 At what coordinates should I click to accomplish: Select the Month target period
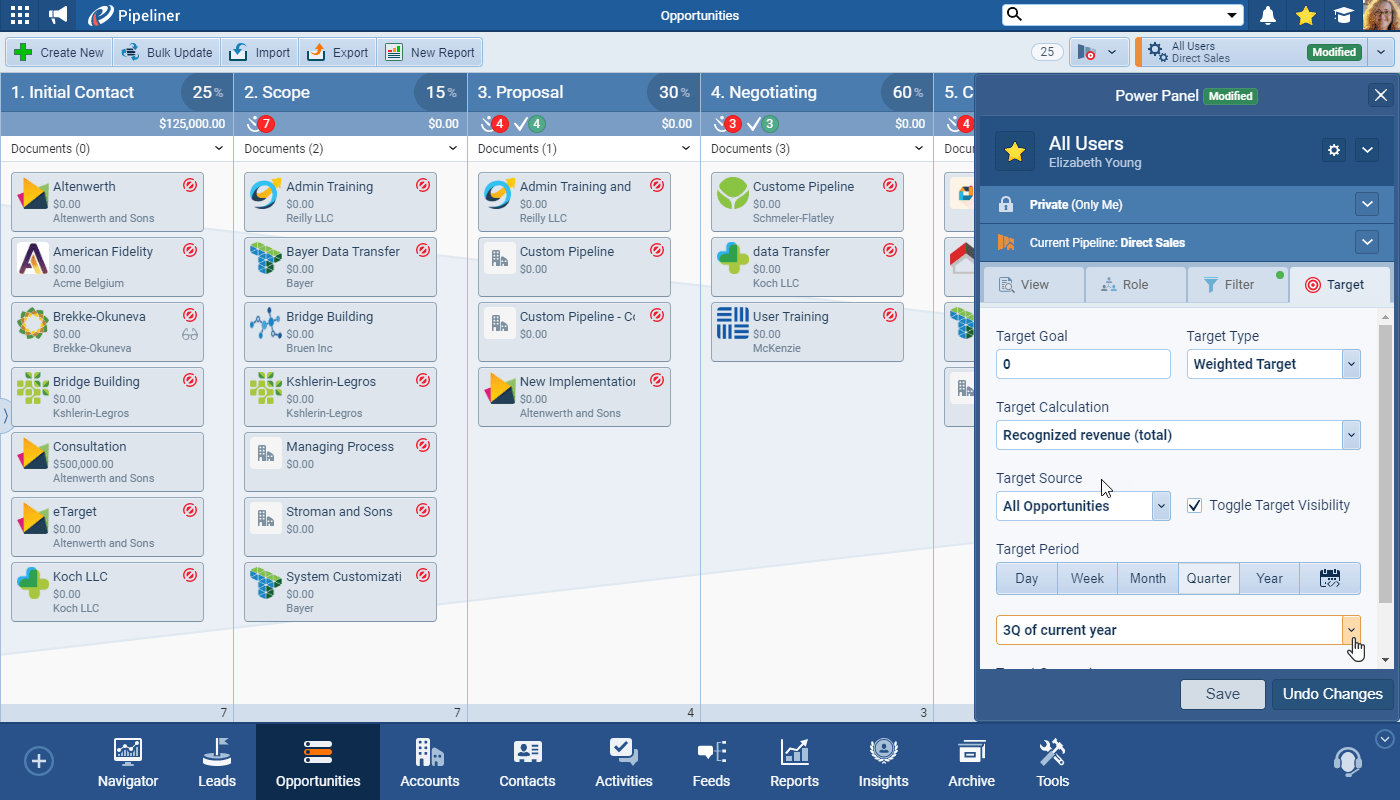1147,578
